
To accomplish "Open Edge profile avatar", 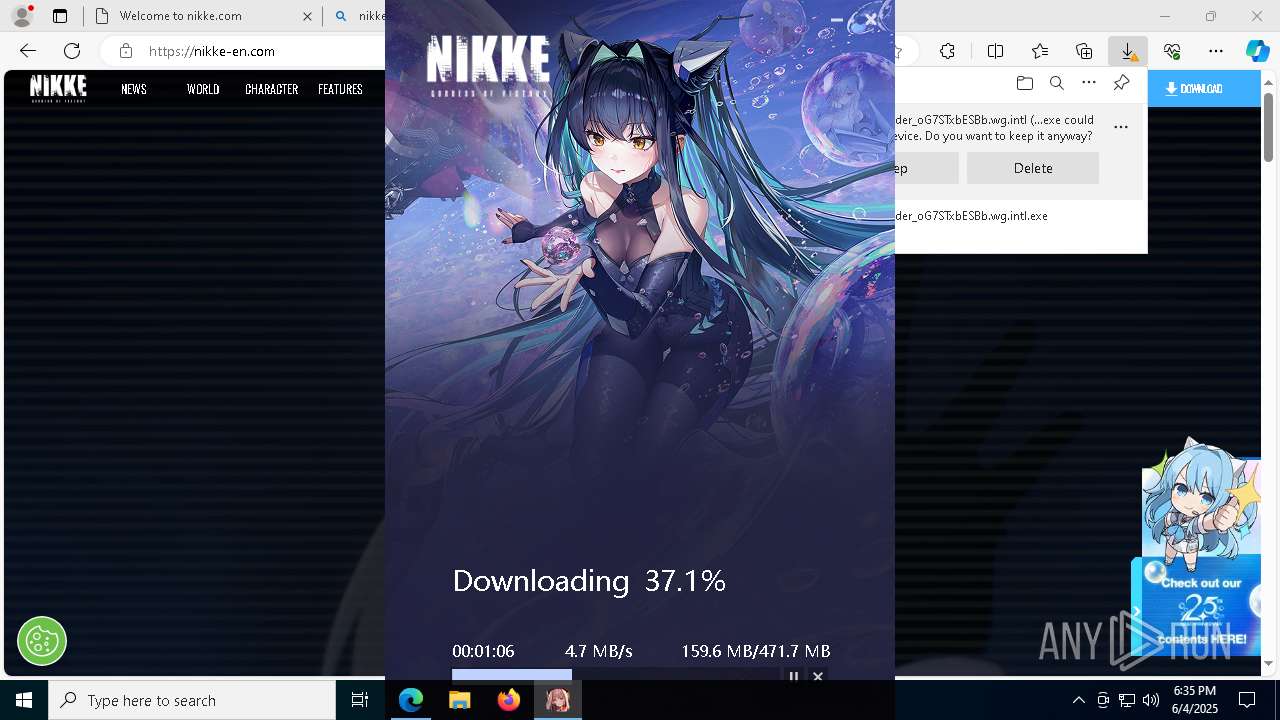I will click(22, 16).
